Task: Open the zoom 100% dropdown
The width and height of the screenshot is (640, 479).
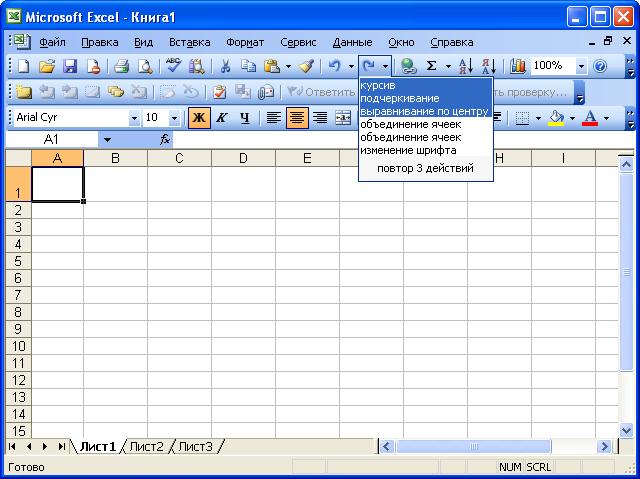Action: point(581,66)
